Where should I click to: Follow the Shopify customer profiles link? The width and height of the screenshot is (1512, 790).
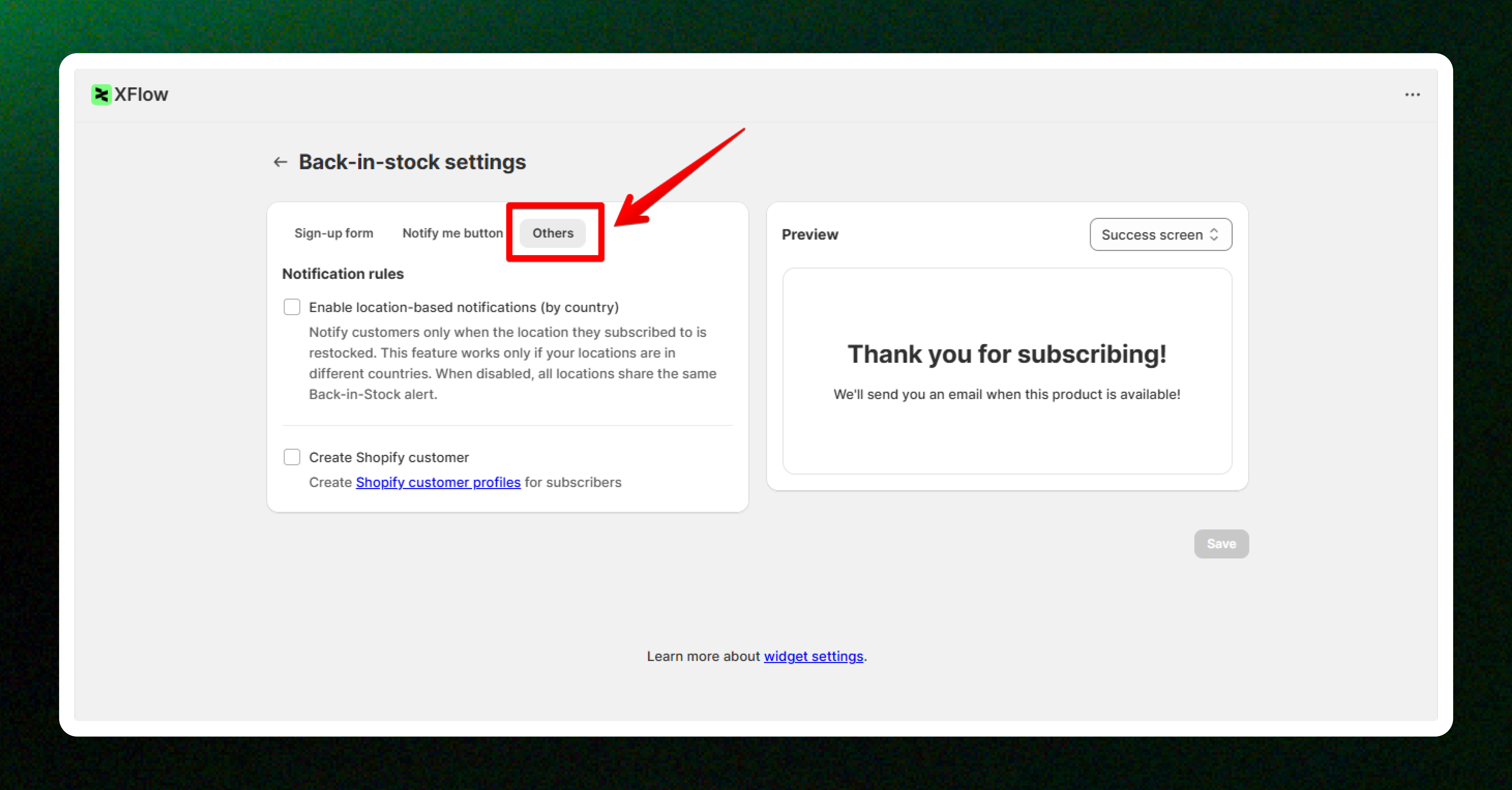tap(438, 482)
